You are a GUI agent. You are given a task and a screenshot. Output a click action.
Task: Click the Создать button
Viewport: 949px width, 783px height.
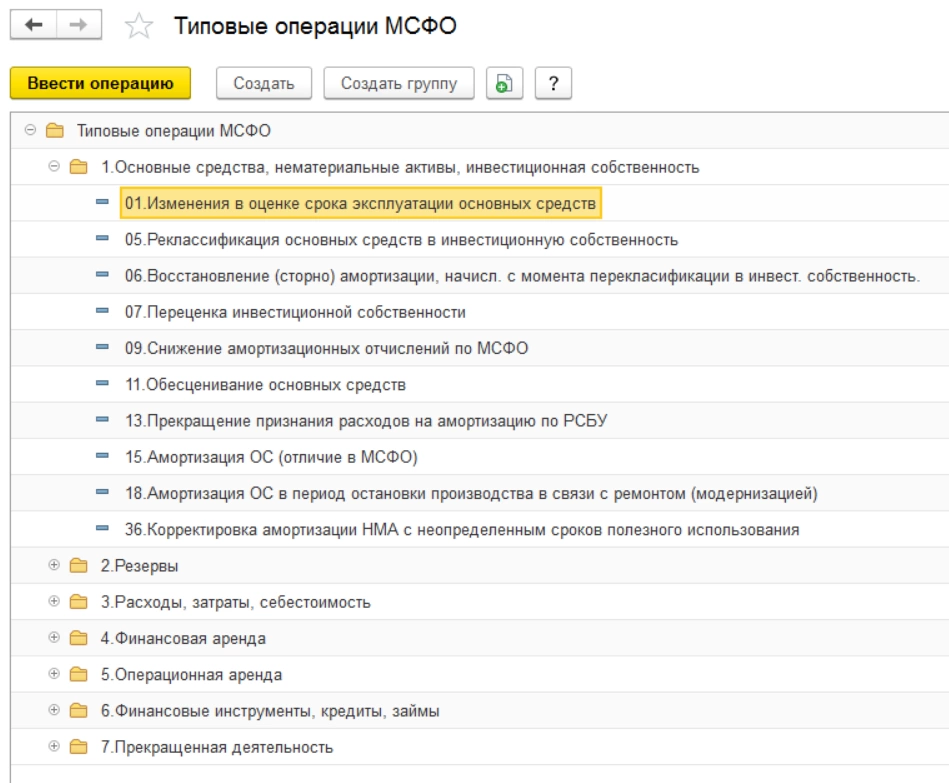tap(264, 84)
